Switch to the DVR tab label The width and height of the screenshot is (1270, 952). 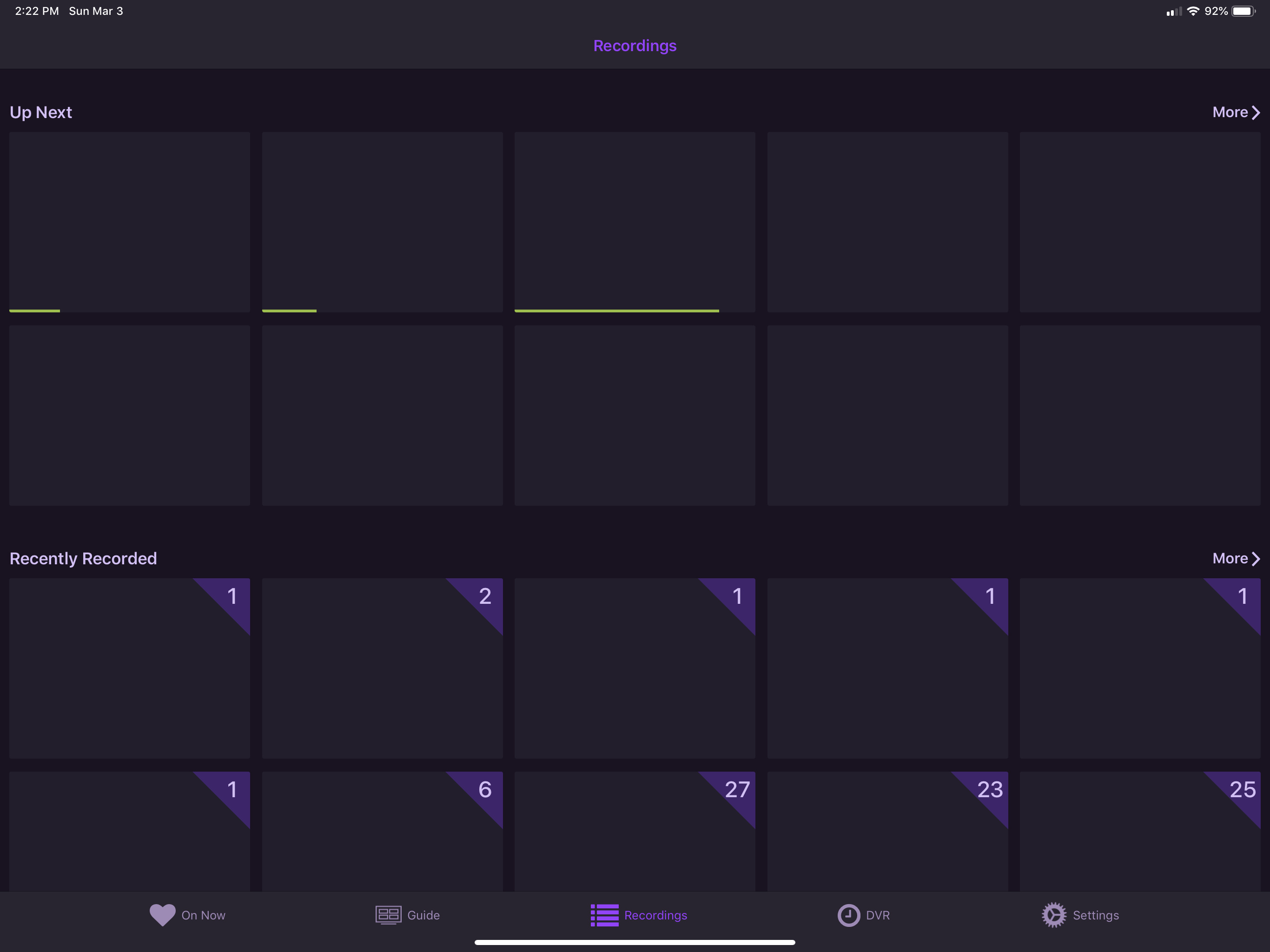[877, 915]
